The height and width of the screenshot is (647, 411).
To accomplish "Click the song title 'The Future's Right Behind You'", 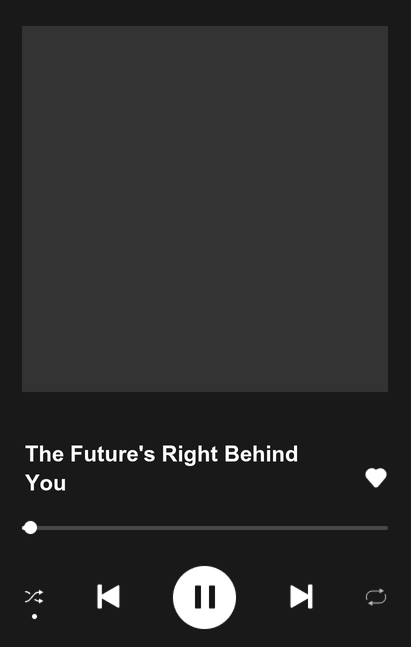I will click(161, 468).
